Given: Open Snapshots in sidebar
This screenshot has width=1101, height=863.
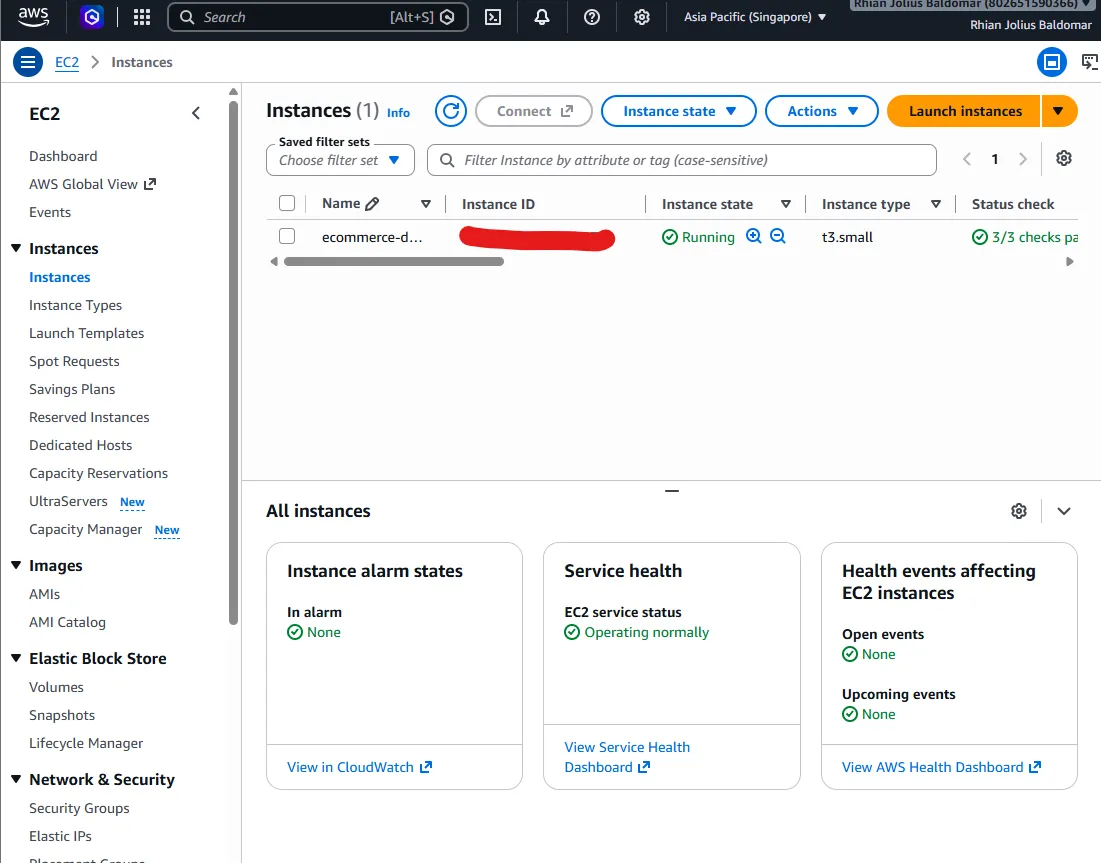Looking at the screenshot, I should (62, 716).
